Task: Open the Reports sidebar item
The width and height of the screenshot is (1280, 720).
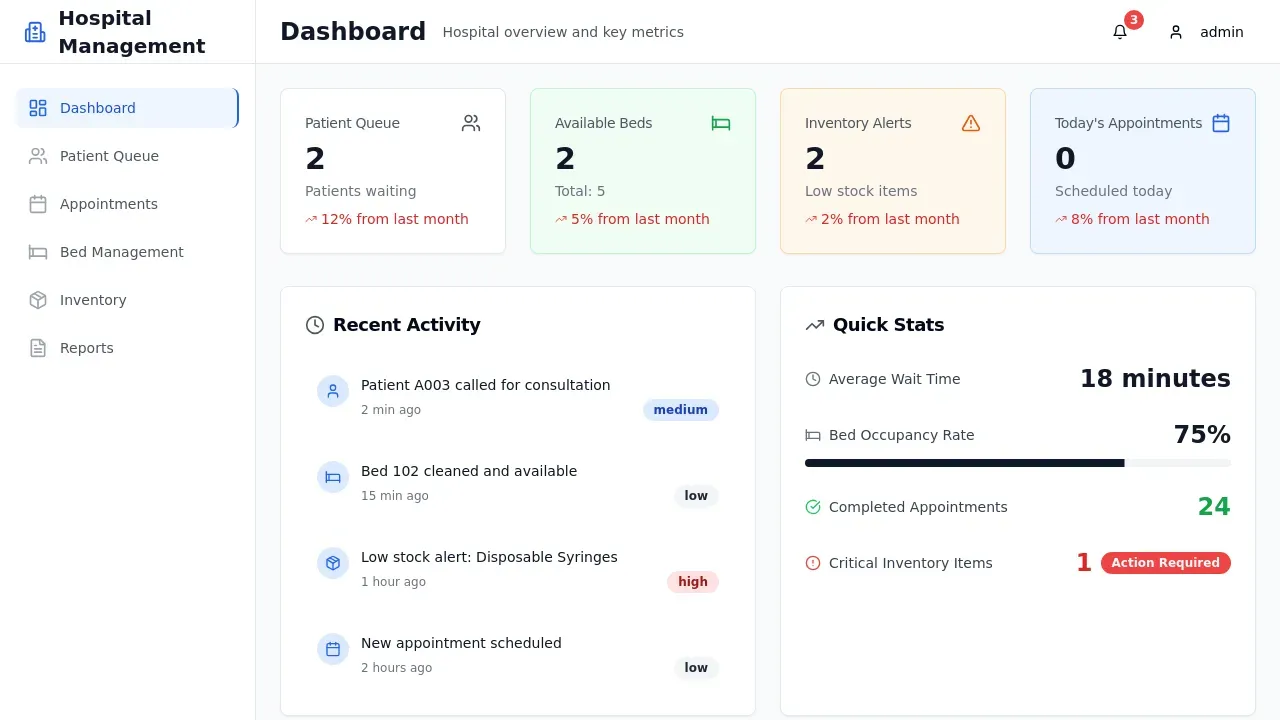Action: tap(86, 348)
